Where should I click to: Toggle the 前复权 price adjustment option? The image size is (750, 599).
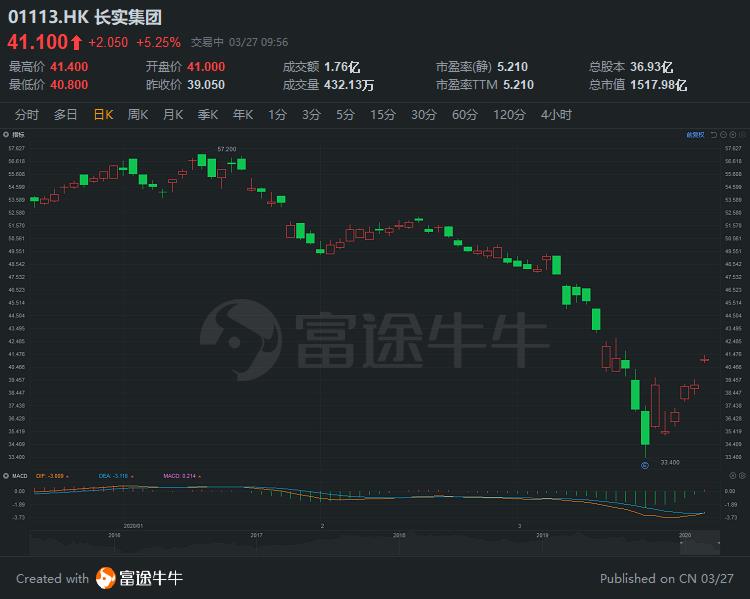pyautogui.click(x=695, y=135)
